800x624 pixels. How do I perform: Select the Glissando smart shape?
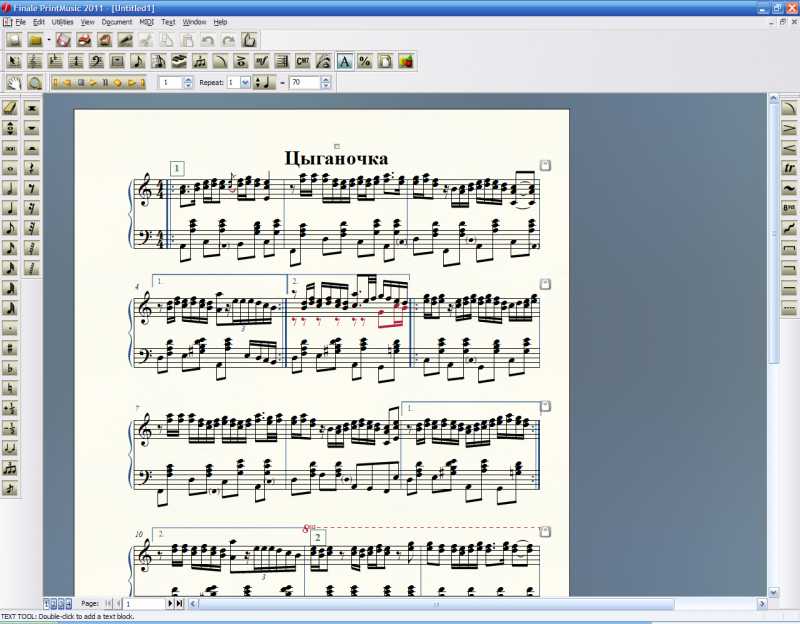click(x=789, y=229)
